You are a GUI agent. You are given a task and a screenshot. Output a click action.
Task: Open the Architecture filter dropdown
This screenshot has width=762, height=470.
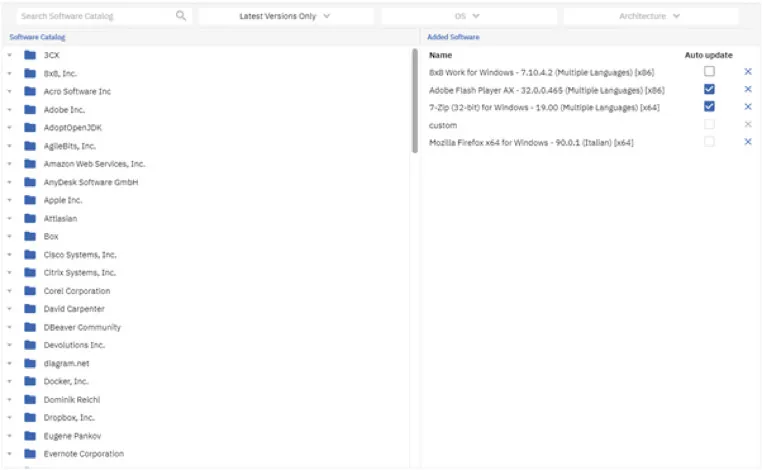coord(649,16)
